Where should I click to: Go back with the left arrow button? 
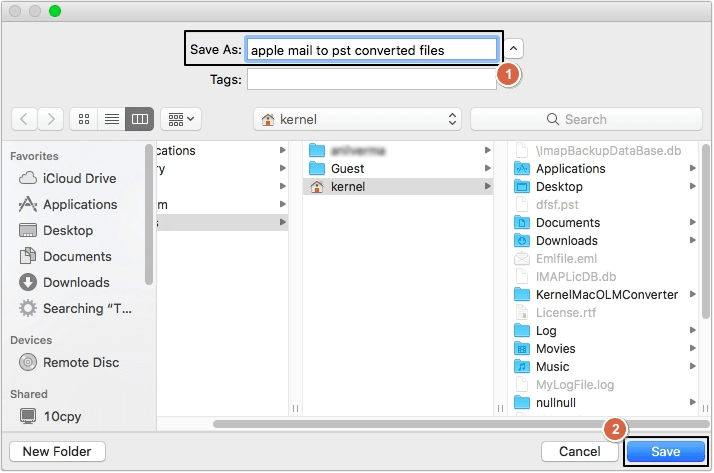[24, 119]
